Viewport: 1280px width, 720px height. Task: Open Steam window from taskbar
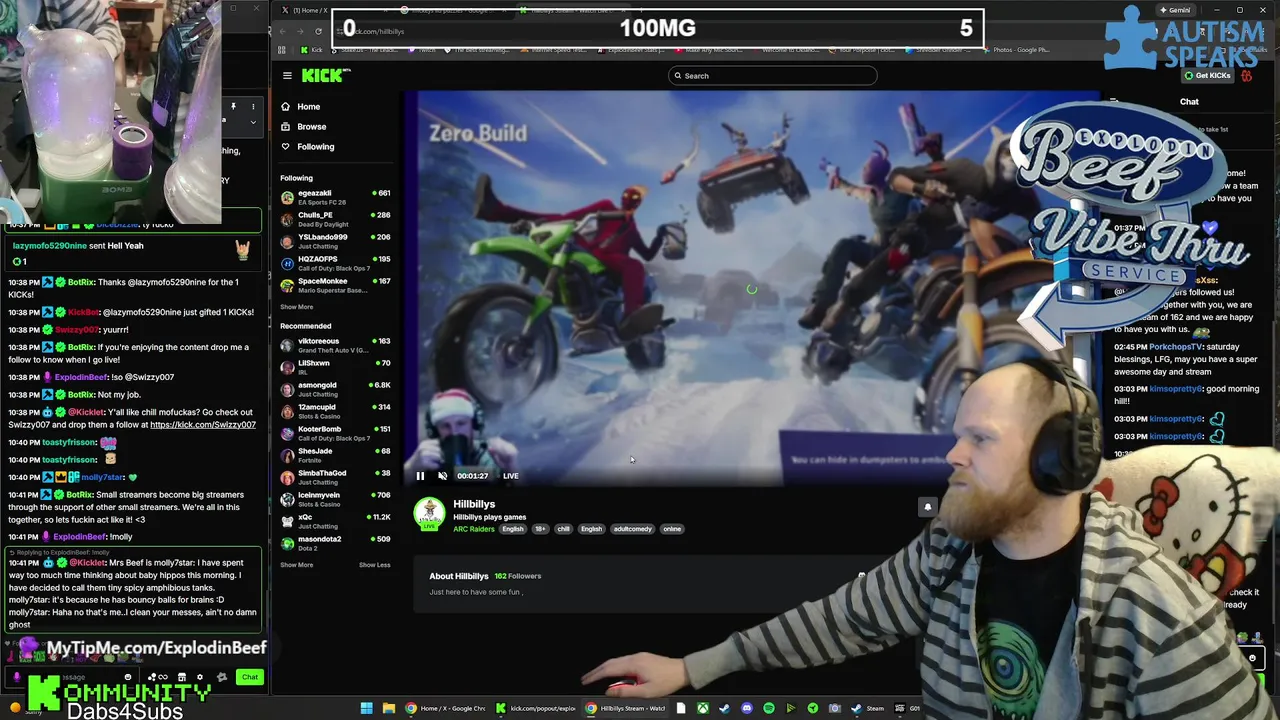point(867,708)
